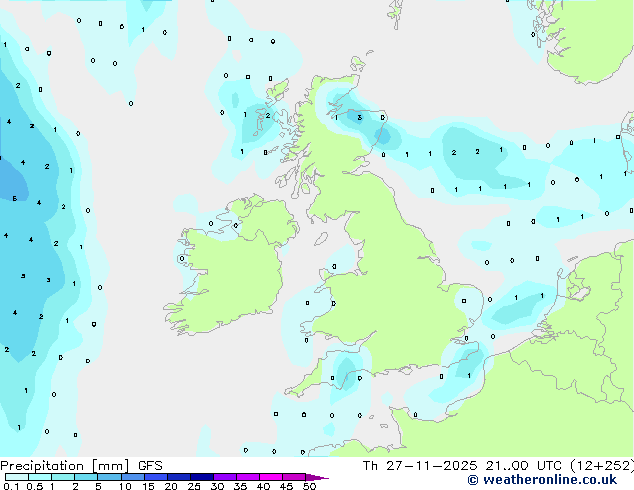Click the above-50 mm arrow tip of legend

[x=317, y=477]
